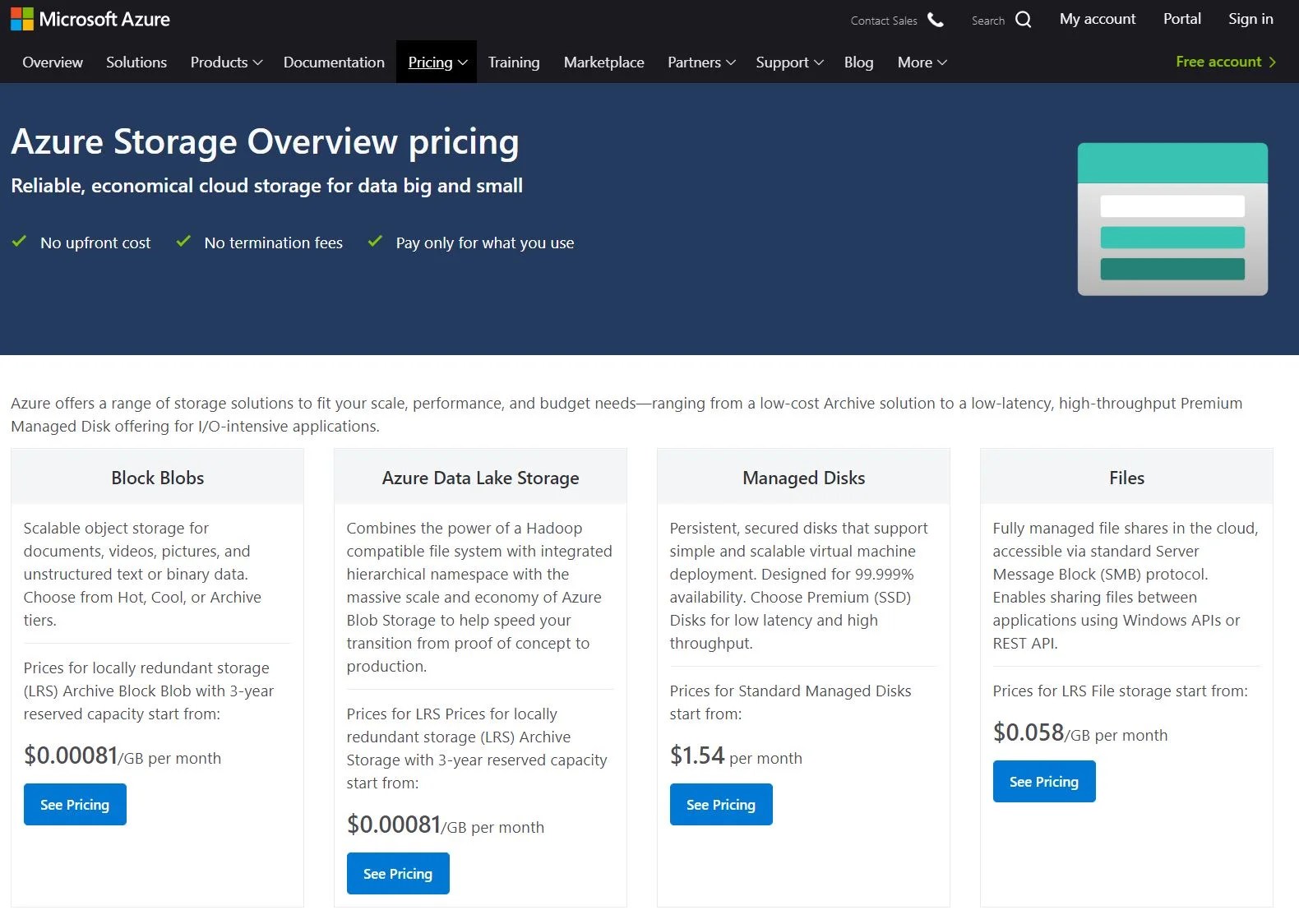Click the Contact Sales link
Image resolution: width=1299 pixels, height=924 pixels.
coord(884,21)
